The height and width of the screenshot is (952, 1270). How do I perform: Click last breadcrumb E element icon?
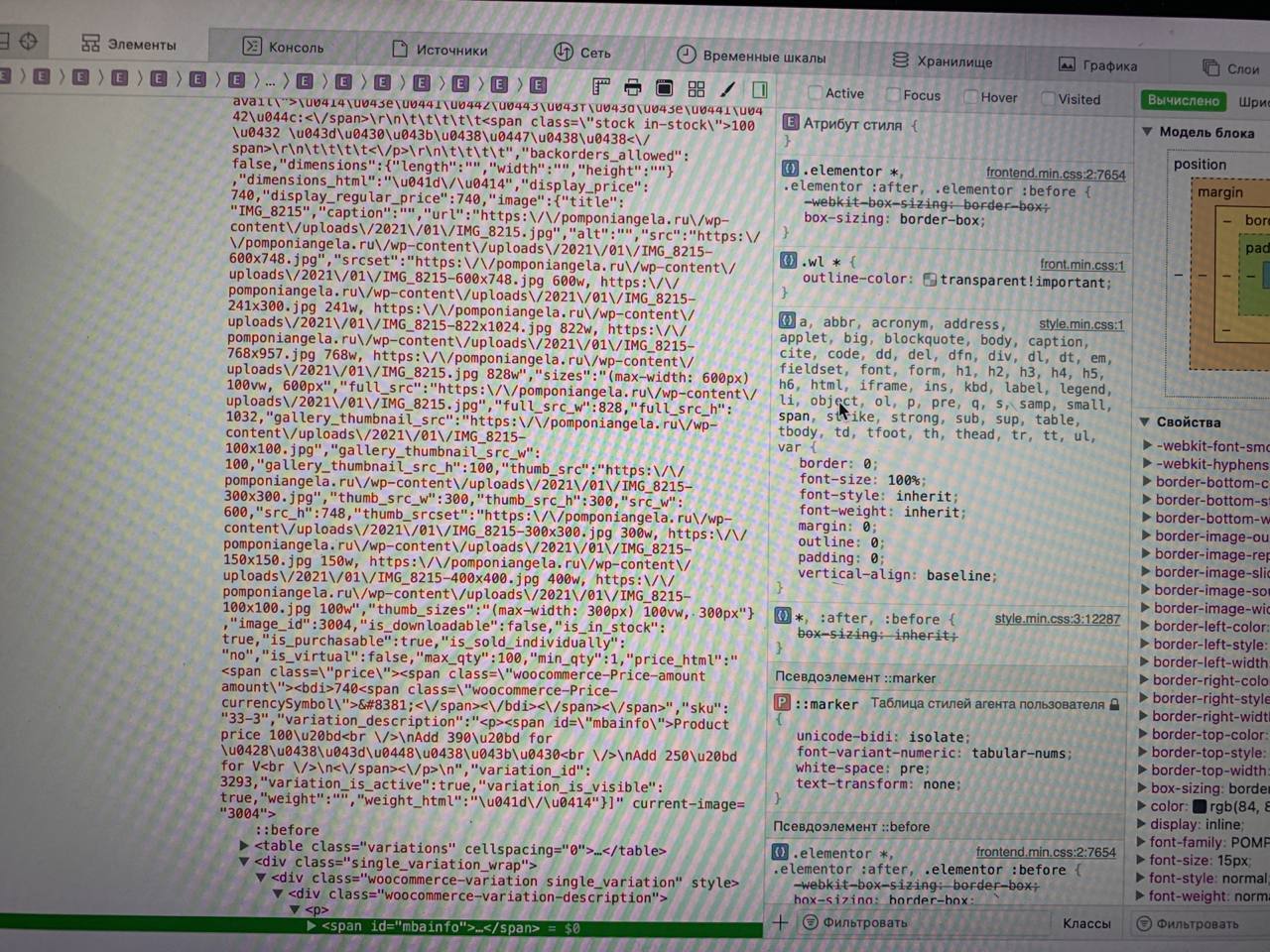[x=538, y=84]
